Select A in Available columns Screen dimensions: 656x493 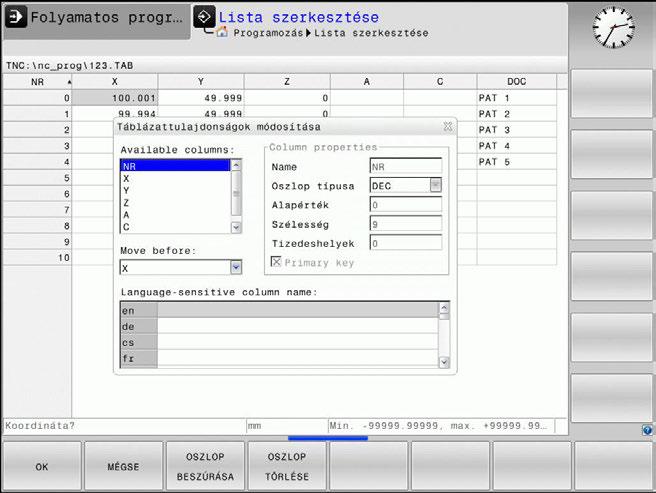pyautogui.click(x=175, y=215)
